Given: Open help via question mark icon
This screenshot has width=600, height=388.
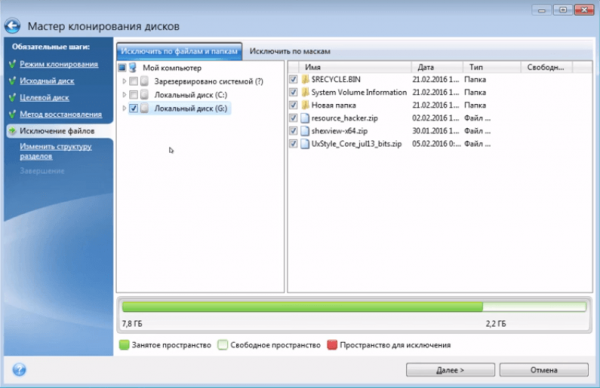Looking at the screenshot, I should pyautogui.click(x=19, y=370).
